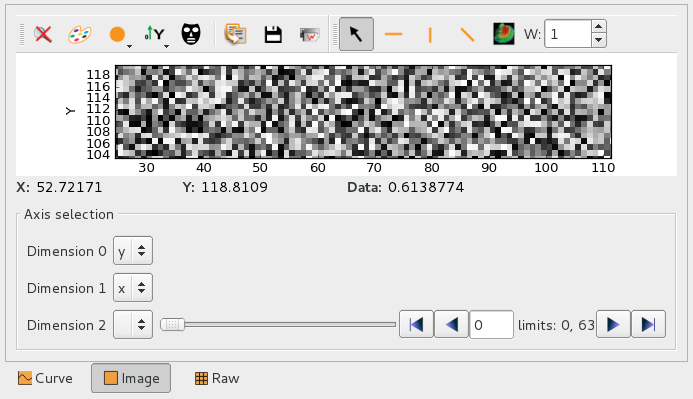Open Dimension 2 axis combo box
693x399 pixels.
(x=133, y=325)
